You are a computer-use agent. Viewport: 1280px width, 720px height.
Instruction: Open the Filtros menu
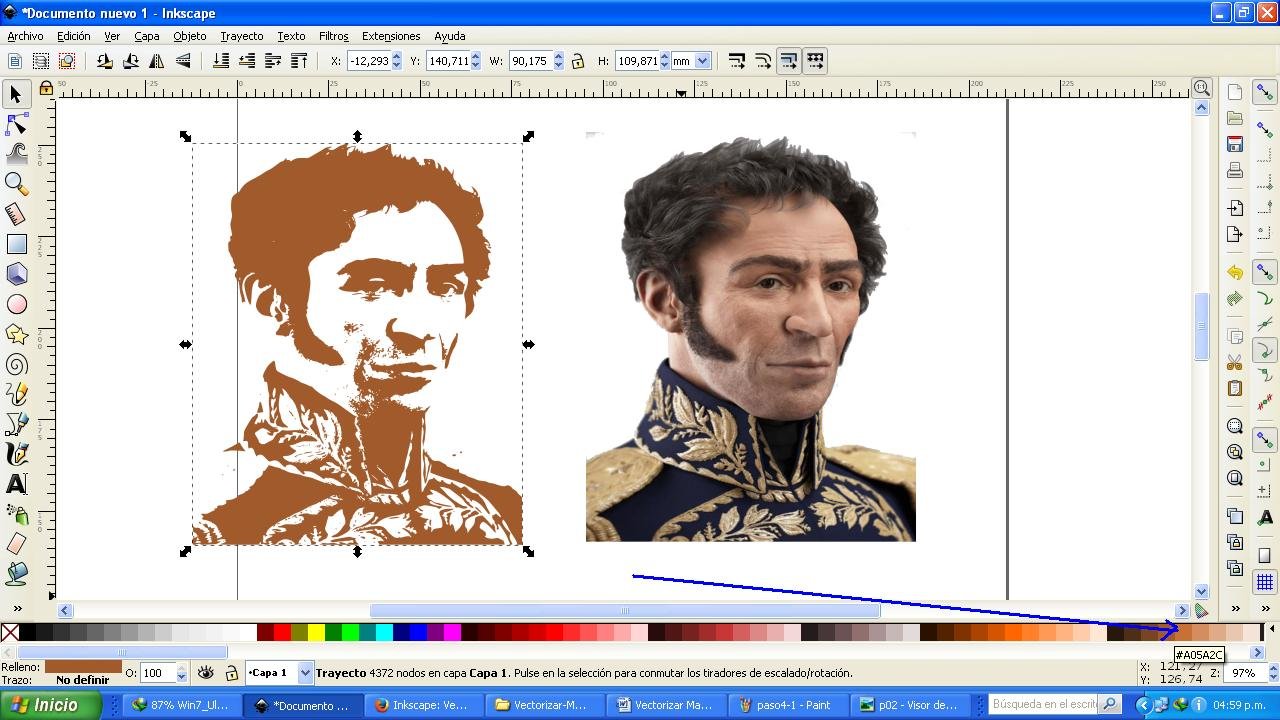(x=333, y=36)
